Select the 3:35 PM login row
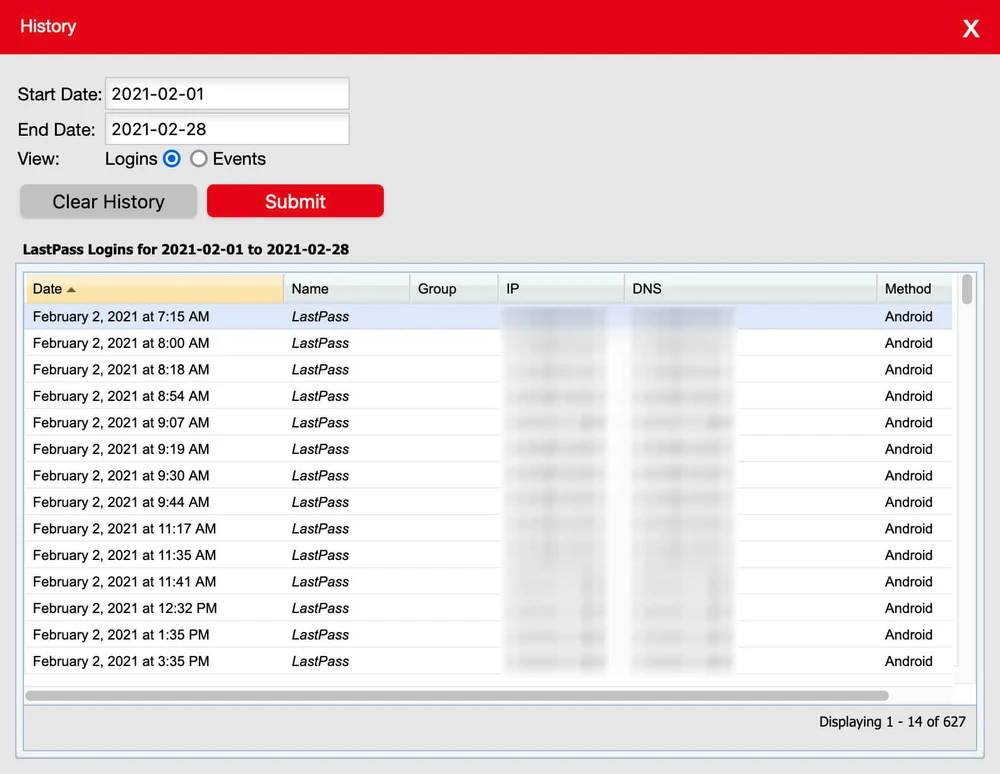 coord(121,661)
